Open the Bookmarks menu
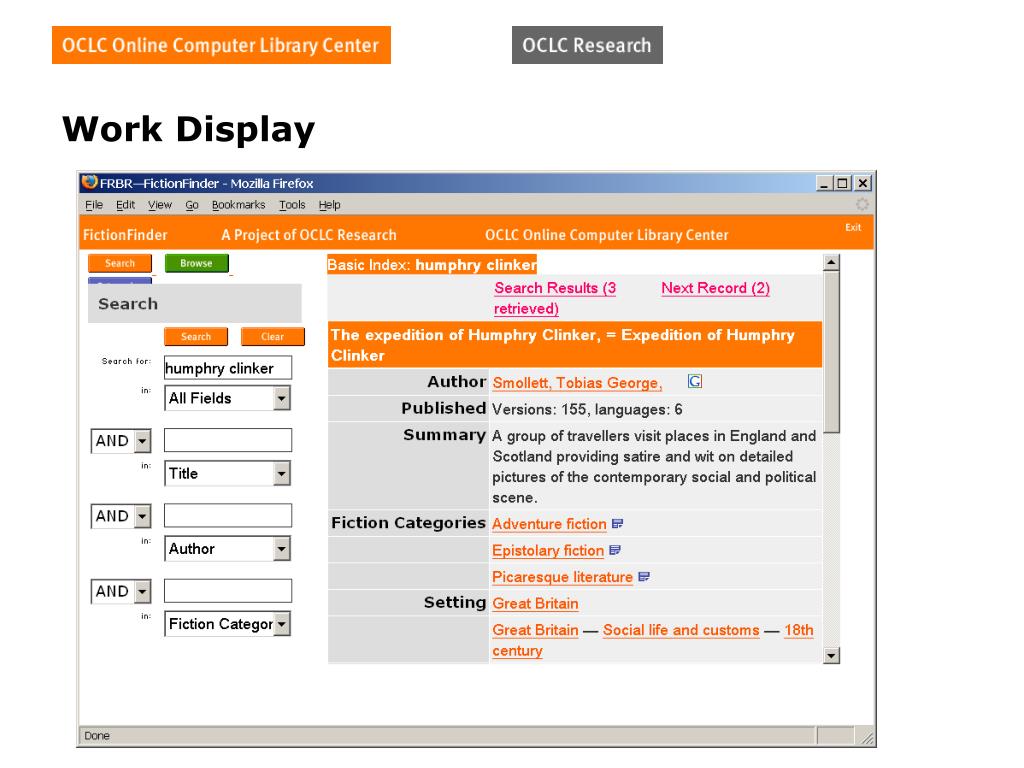Viewport: 1024px width, 768px height. 238,205
